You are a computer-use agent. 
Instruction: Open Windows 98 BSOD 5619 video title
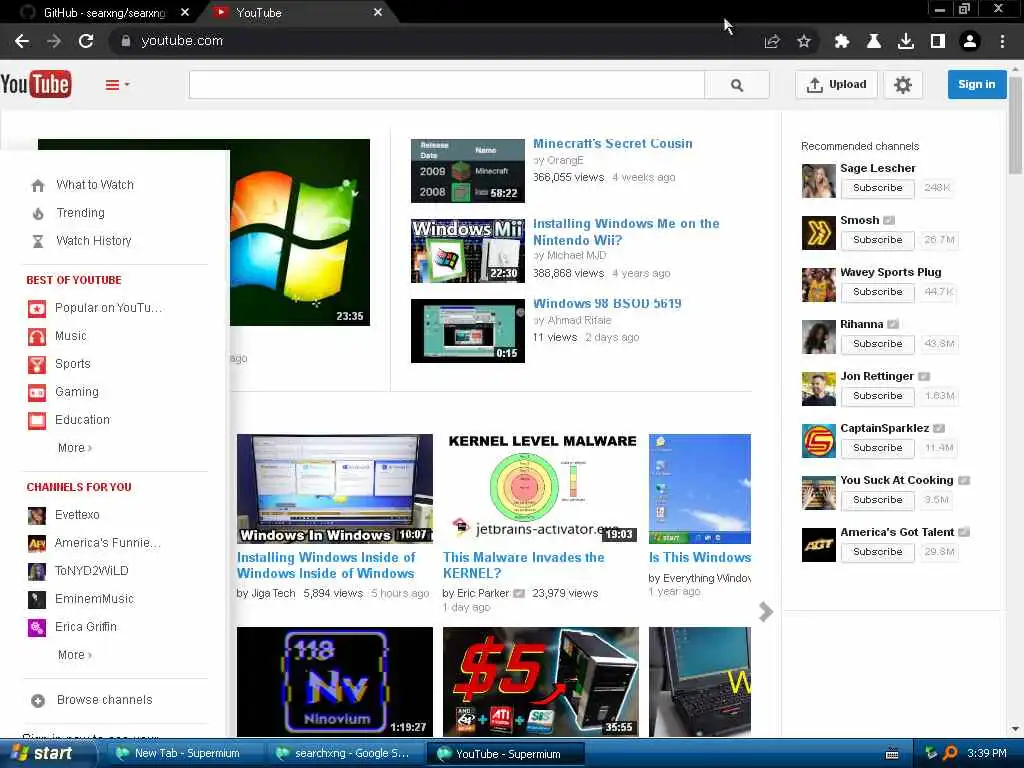coord(607,304)
